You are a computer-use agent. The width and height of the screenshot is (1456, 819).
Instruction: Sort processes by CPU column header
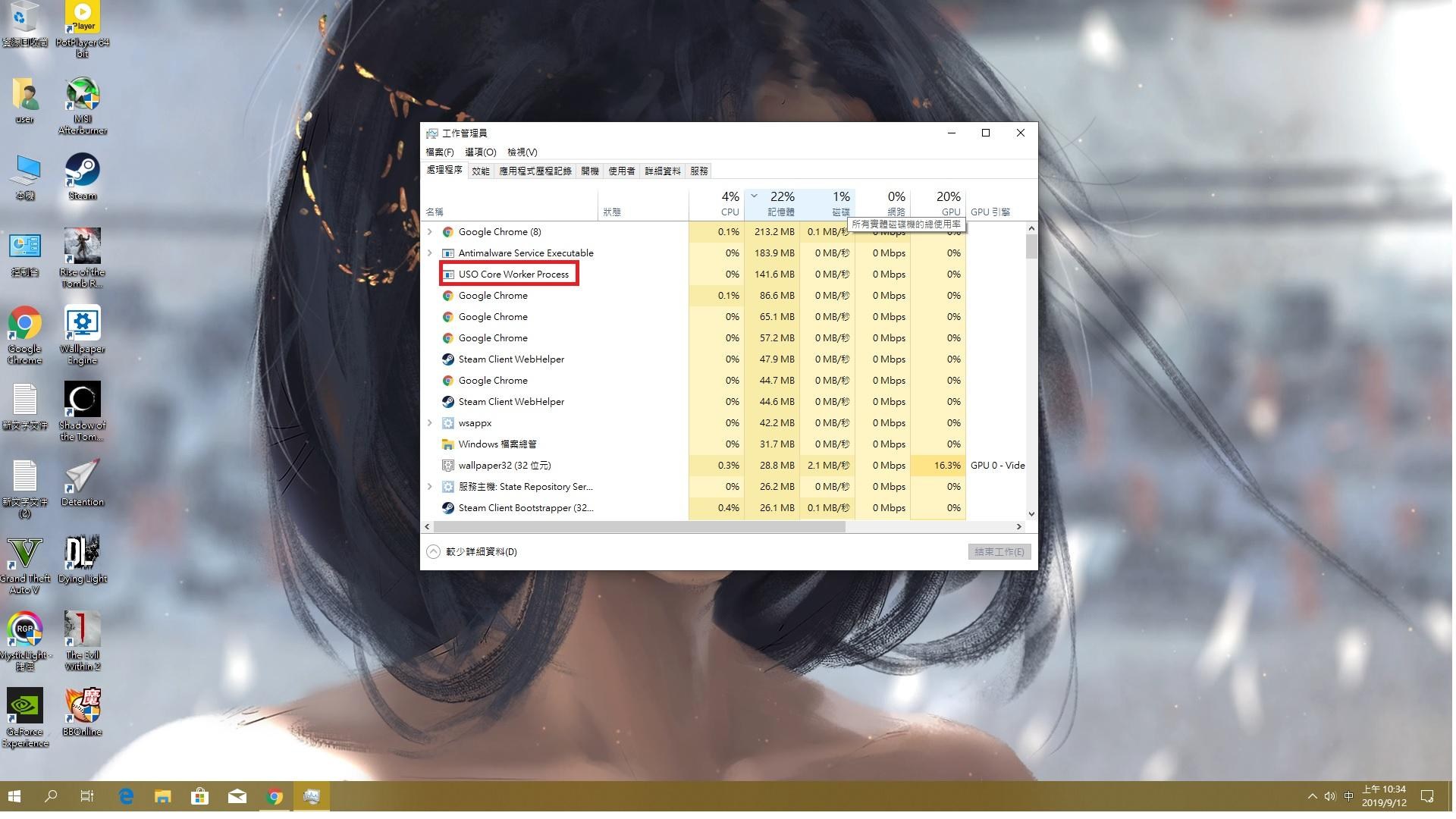(x=717, y=204)
